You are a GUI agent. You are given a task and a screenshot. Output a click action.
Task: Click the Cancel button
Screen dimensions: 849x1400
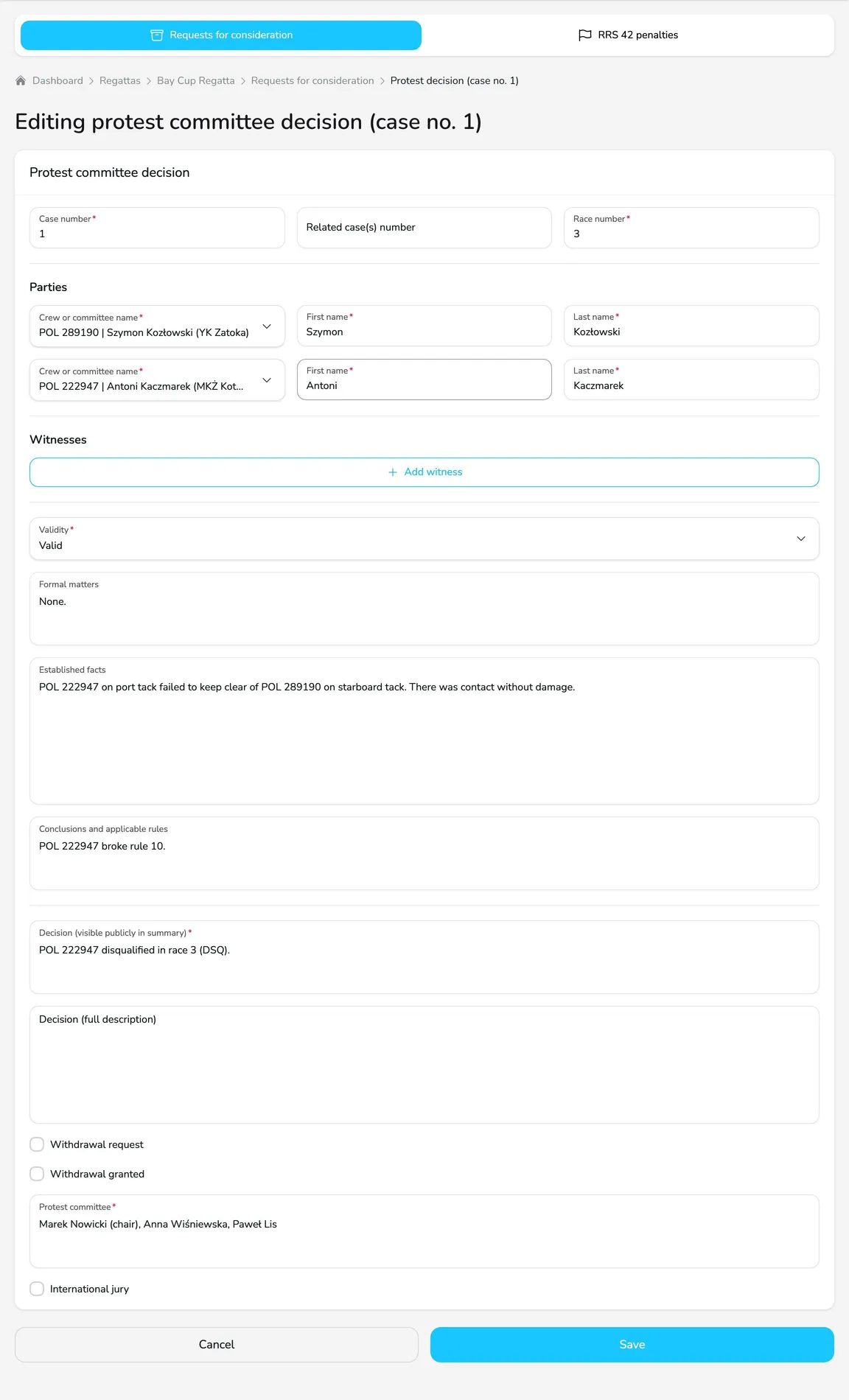[217, 1345]
